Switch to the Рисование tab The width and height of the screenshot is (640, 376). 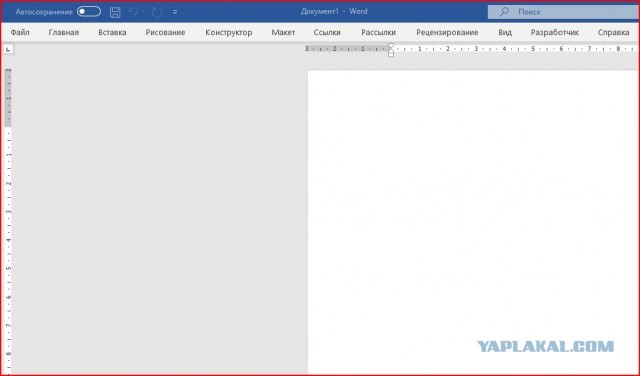[x=165, y=32]
